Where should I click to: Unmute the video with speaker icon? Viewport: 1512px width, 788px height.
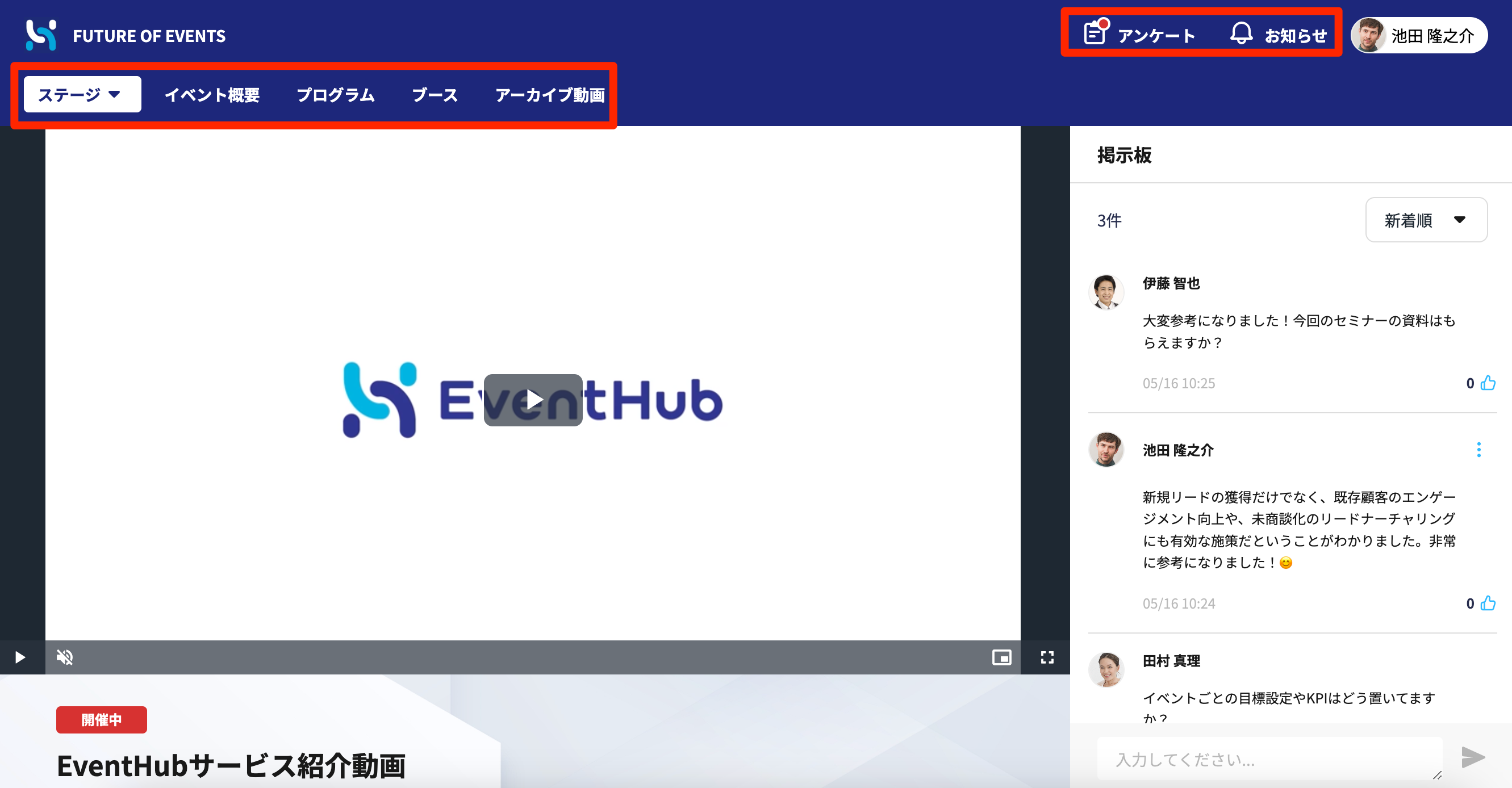coord(65,657)
